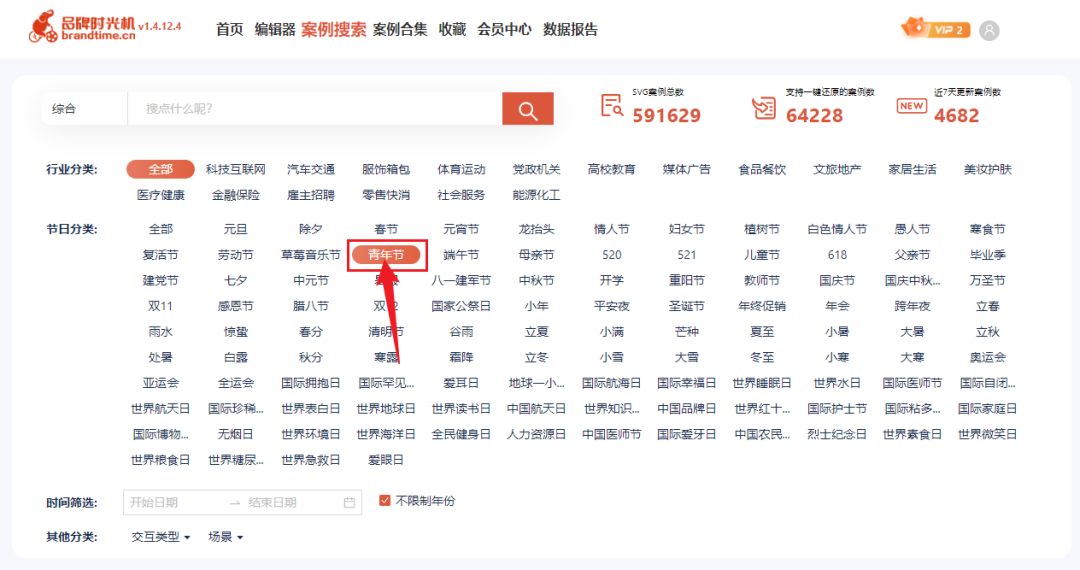
Task: Choose the 高校教育 industry filter
Action: [x=612, y=169]
